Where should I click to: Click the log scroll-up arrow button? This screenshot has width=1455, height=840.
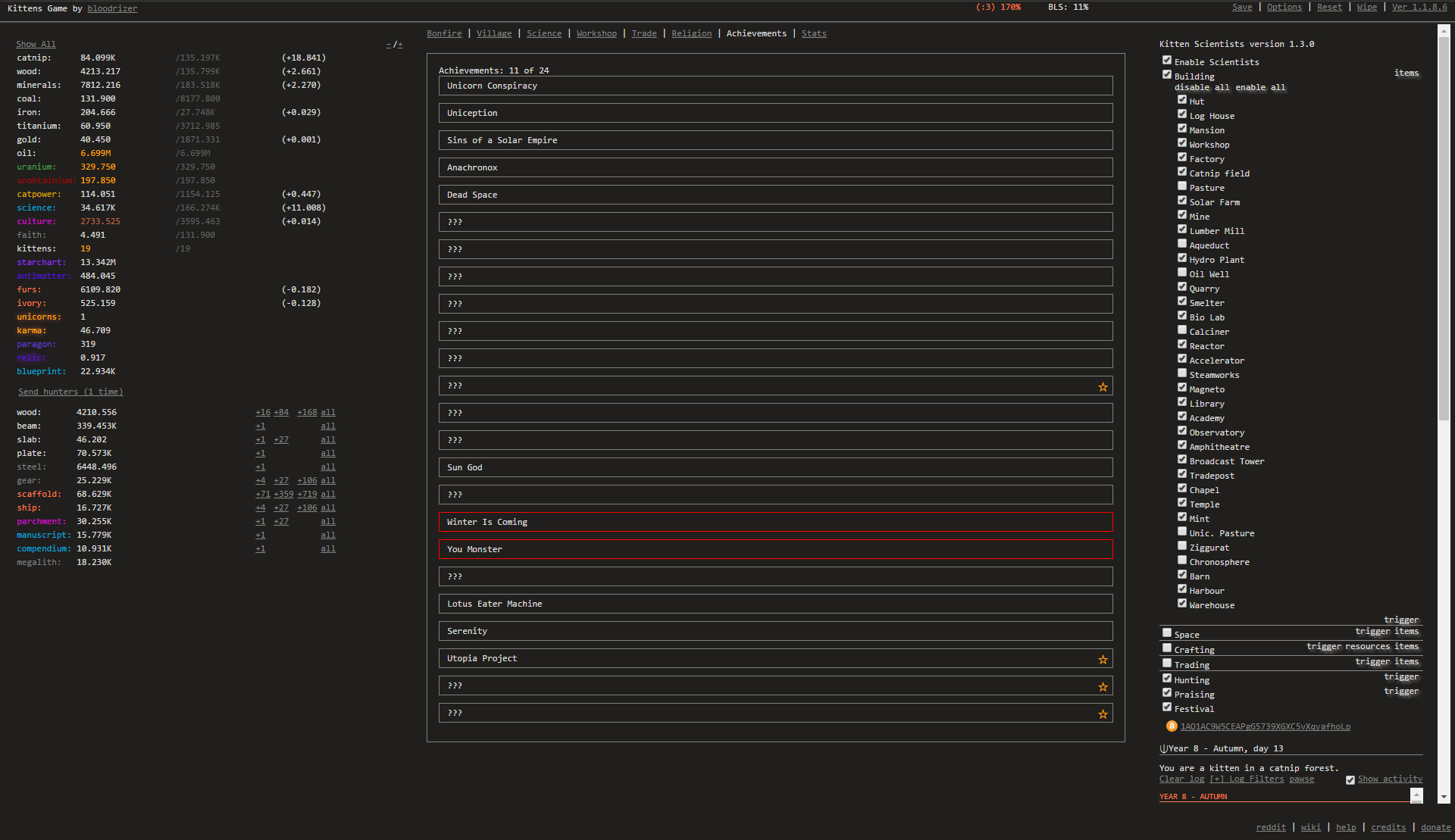pyautogui.click(x=1416, y=794)
